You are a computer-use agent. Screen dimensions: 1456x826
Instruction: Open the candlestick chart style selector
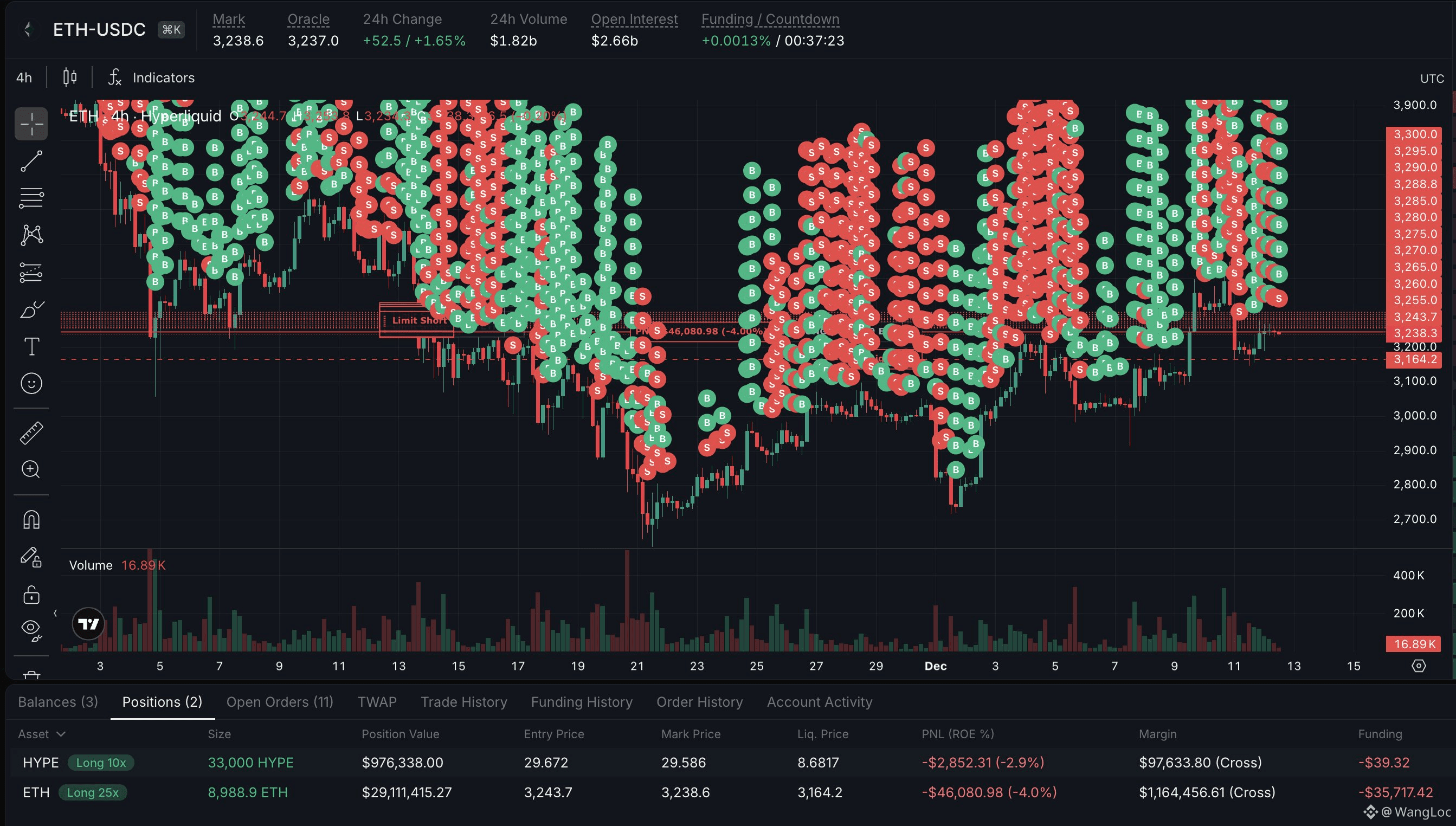point(70,77)
